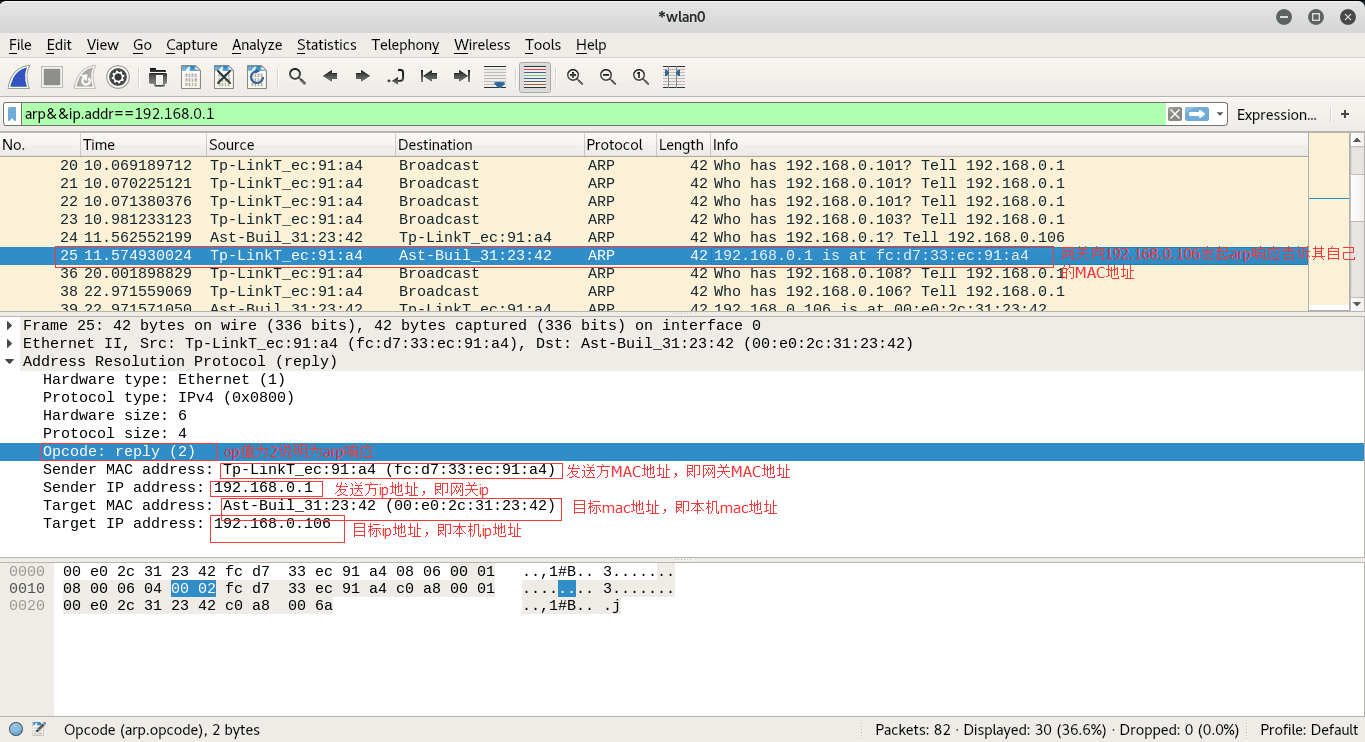Save this capture file

[191, 77]
